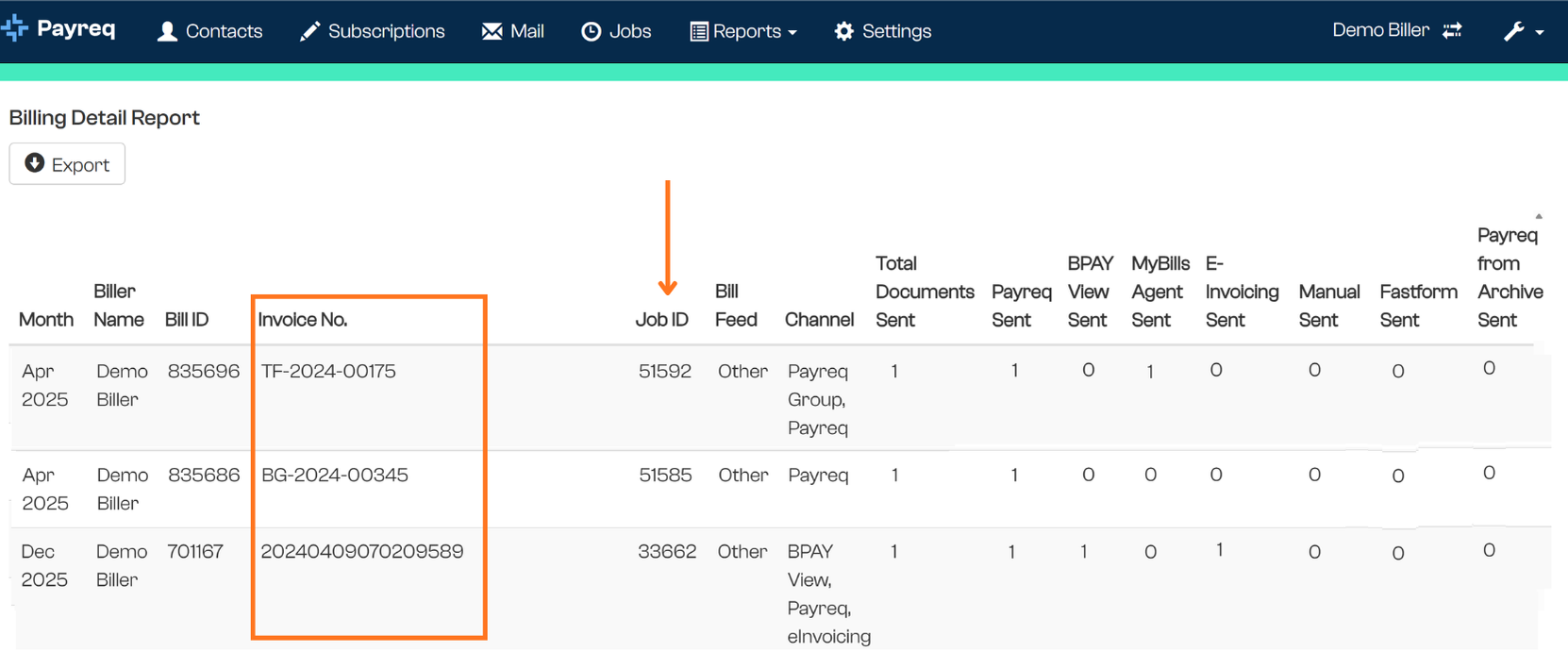Sort by Total Documents Sent header

point(925,292)
